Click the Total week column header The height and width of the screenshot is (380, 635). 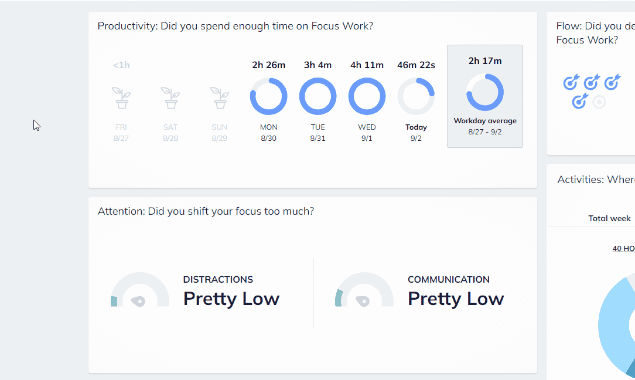point(609,218)
